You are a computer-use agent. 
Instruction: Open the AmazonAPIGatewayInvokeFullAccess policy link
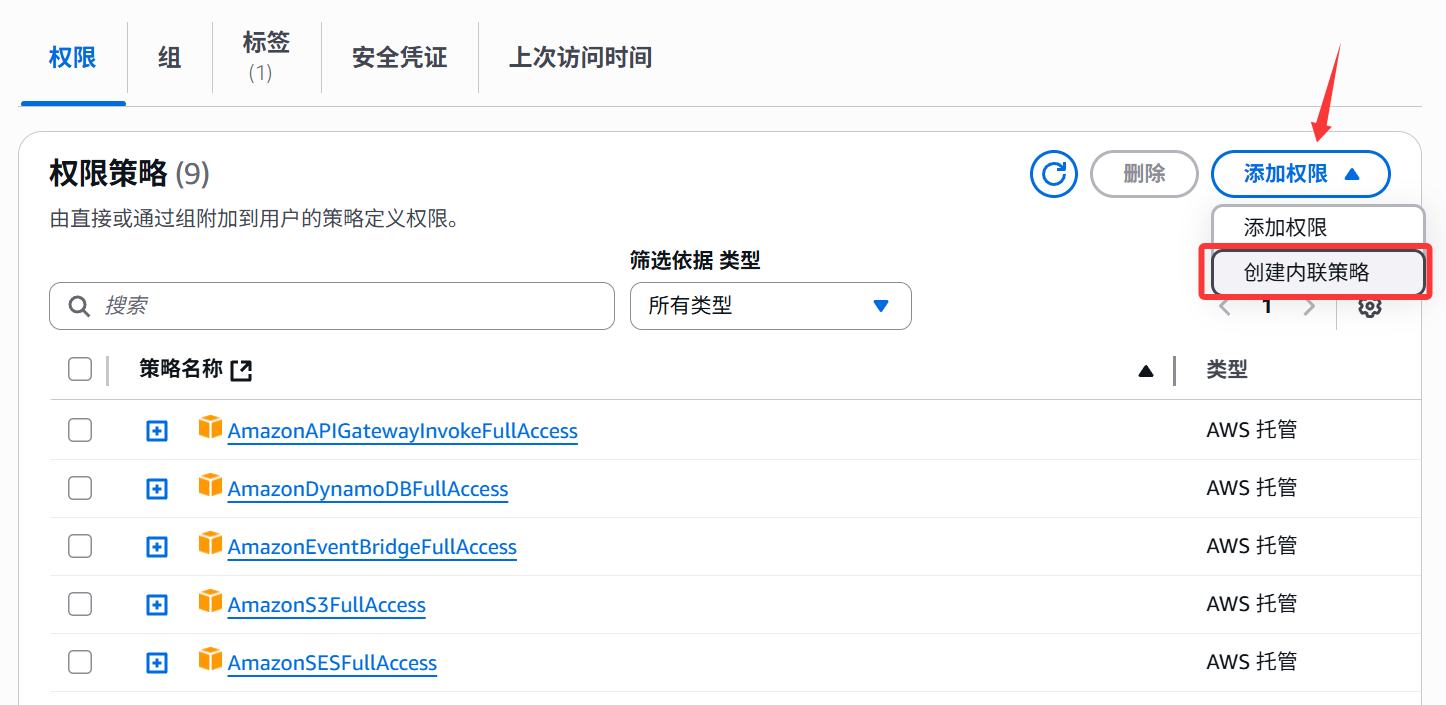(x=403, y=431)
